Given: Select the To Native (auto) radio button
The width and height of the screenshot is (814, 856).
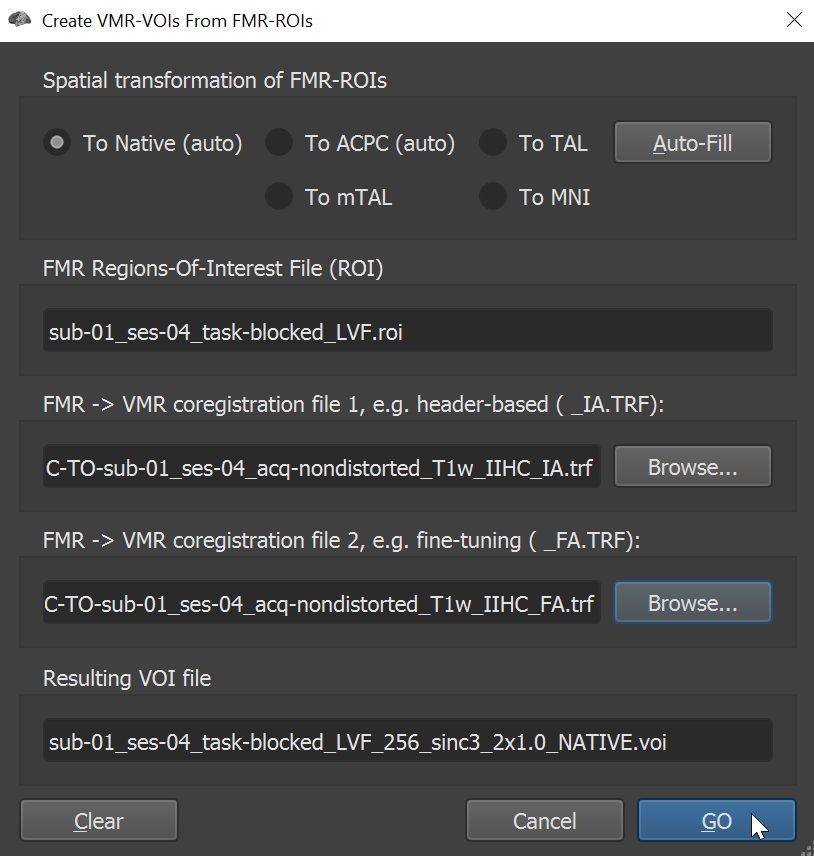Looking at the screenshot, I should 57,143.
